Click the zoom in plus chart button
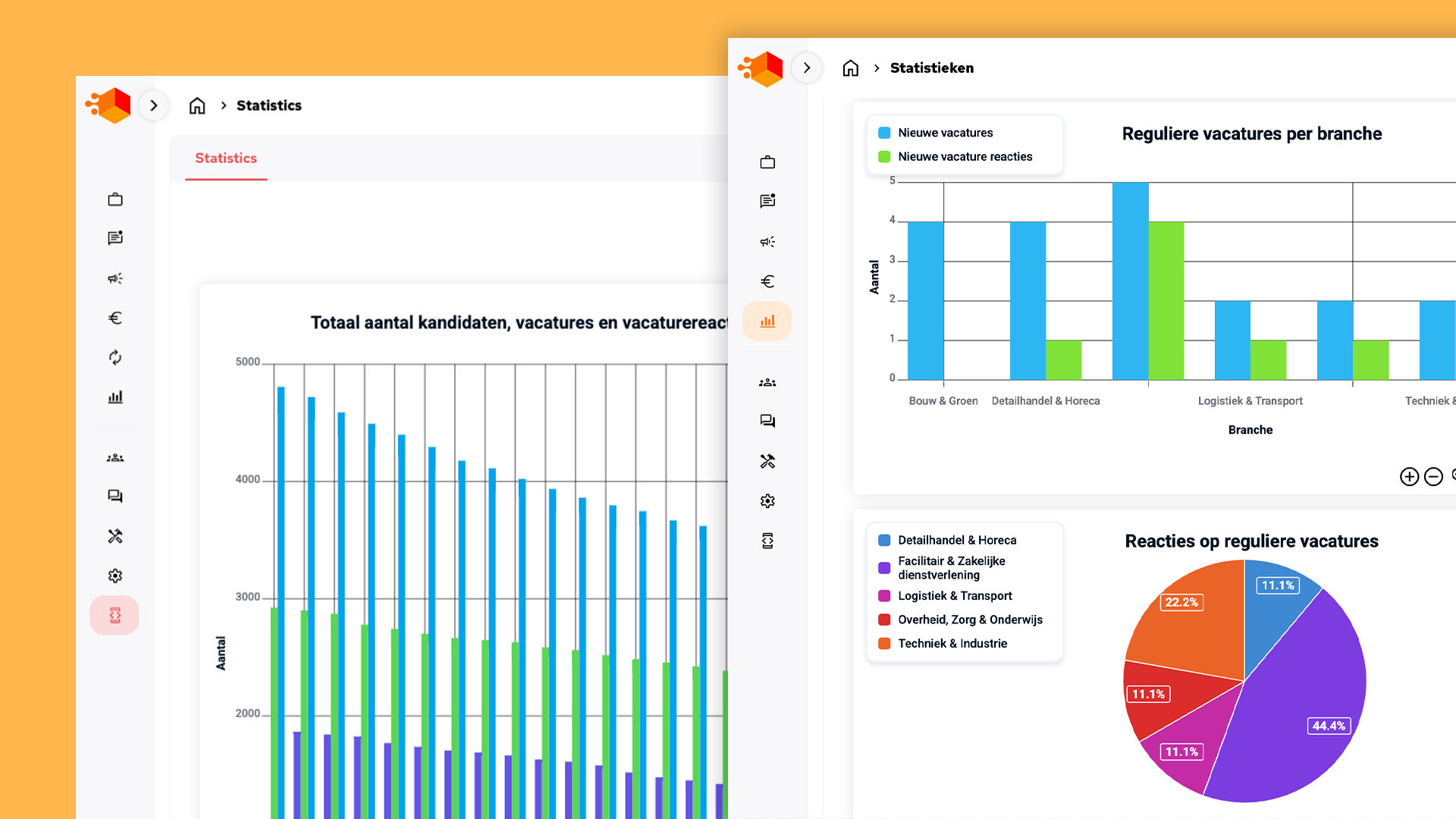Image resolution: width=1456 pixels, height=819 pixels. pyautogui.click(x=1409, y=476)
